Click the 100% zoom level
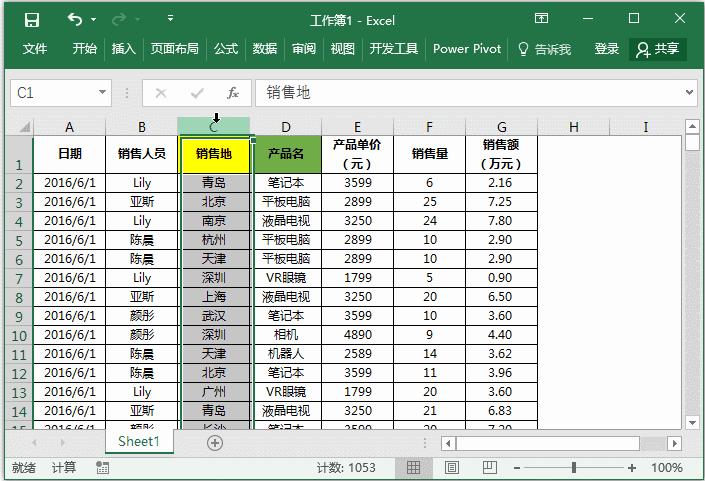 (x=667, y=468)
